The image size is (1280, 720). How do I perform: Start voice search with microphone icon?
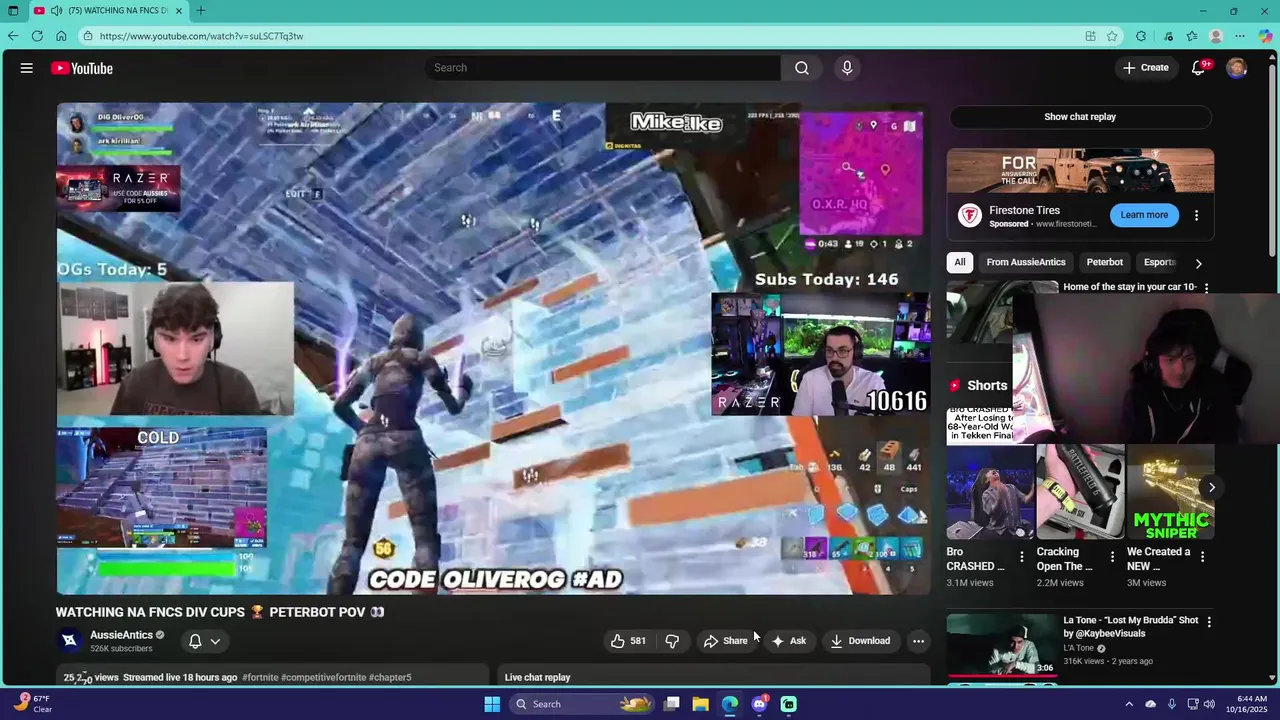(847, 68)
